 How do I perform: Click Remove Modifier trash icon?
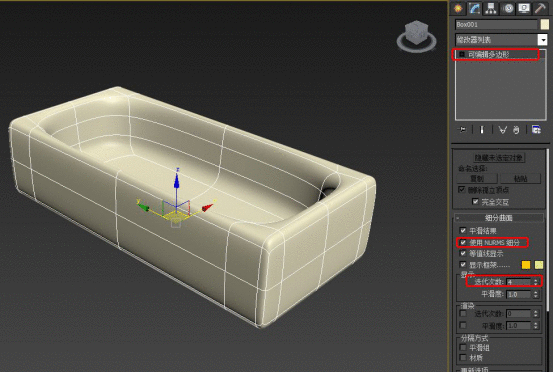point(516,130)
